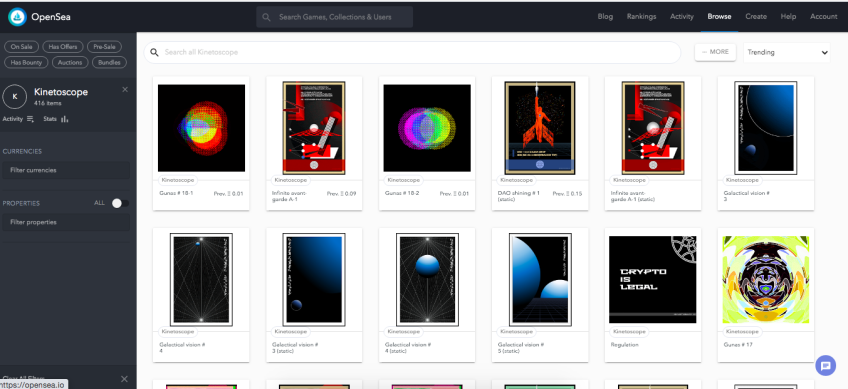Click the magnifier icon in Kinetoscope search

point(154,52)
